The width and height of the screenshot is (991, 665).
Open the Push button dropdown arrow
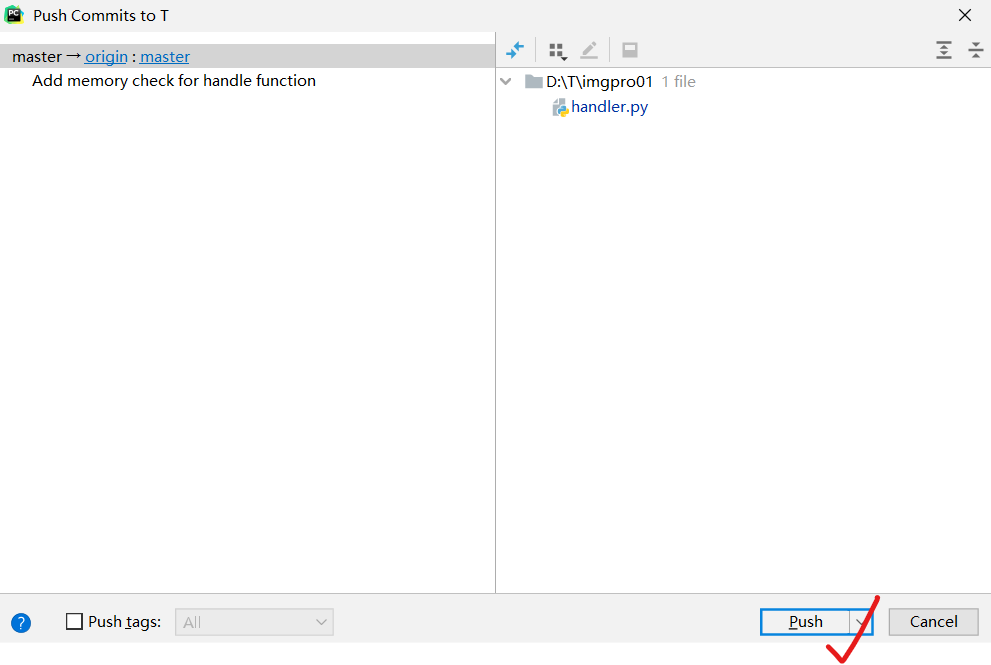[861, 622]
